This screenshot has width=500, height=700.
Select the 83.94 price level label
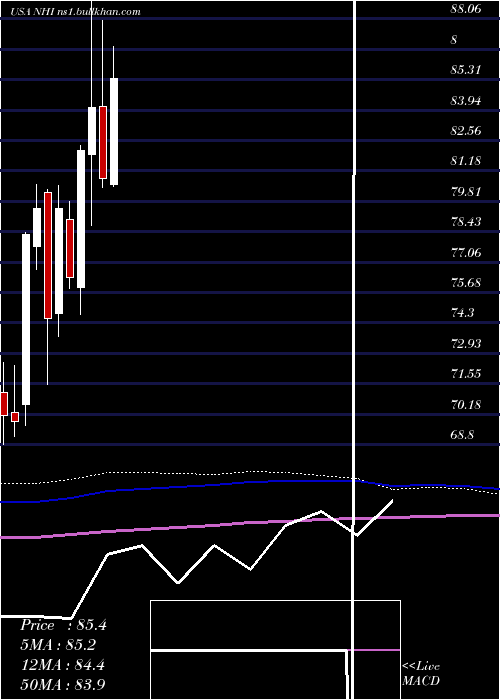[x=466, y=100]
